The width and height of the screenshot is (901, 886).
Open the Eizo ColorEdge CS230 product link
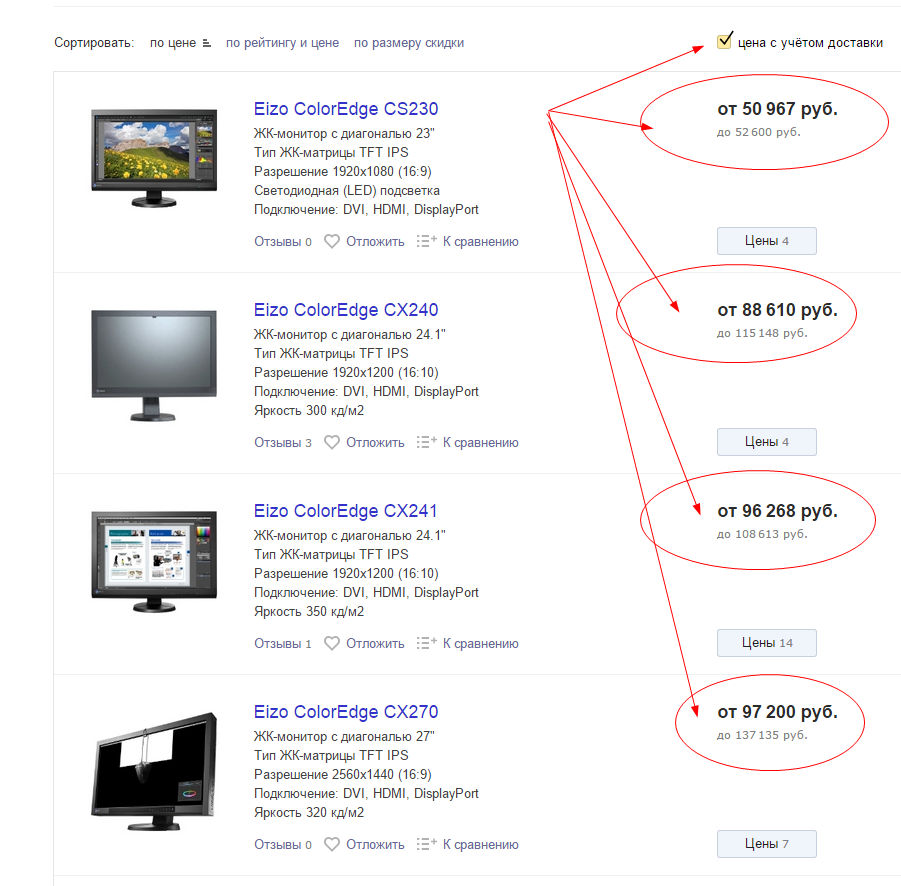click(x=346, y=109)
